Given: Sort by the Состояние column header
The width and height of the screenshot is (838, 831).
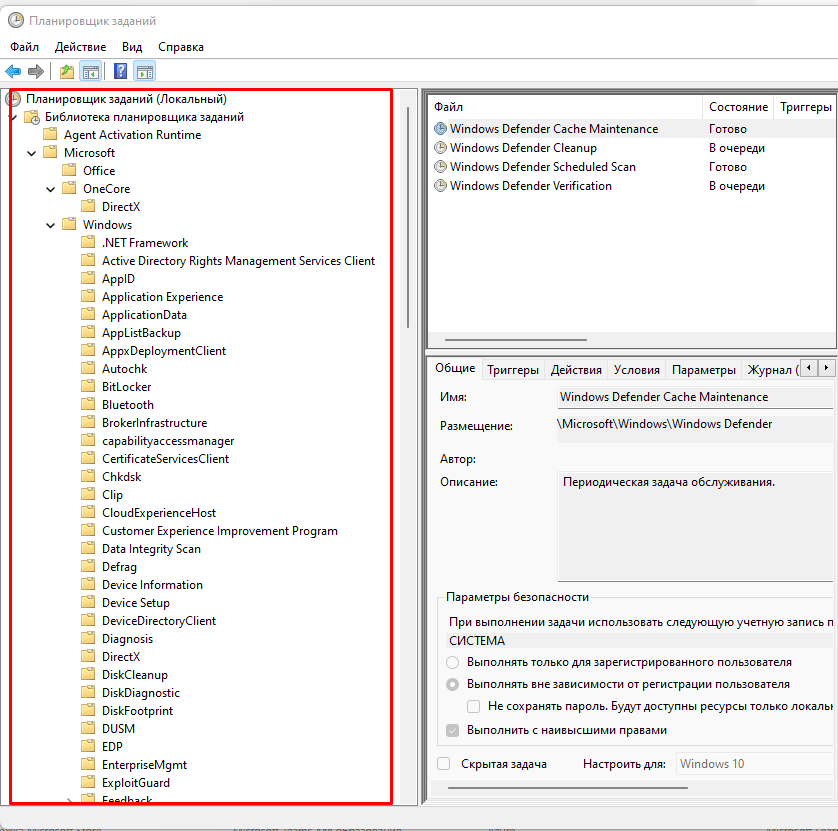Looking at the screenshot, I should (x=738, y=107).
